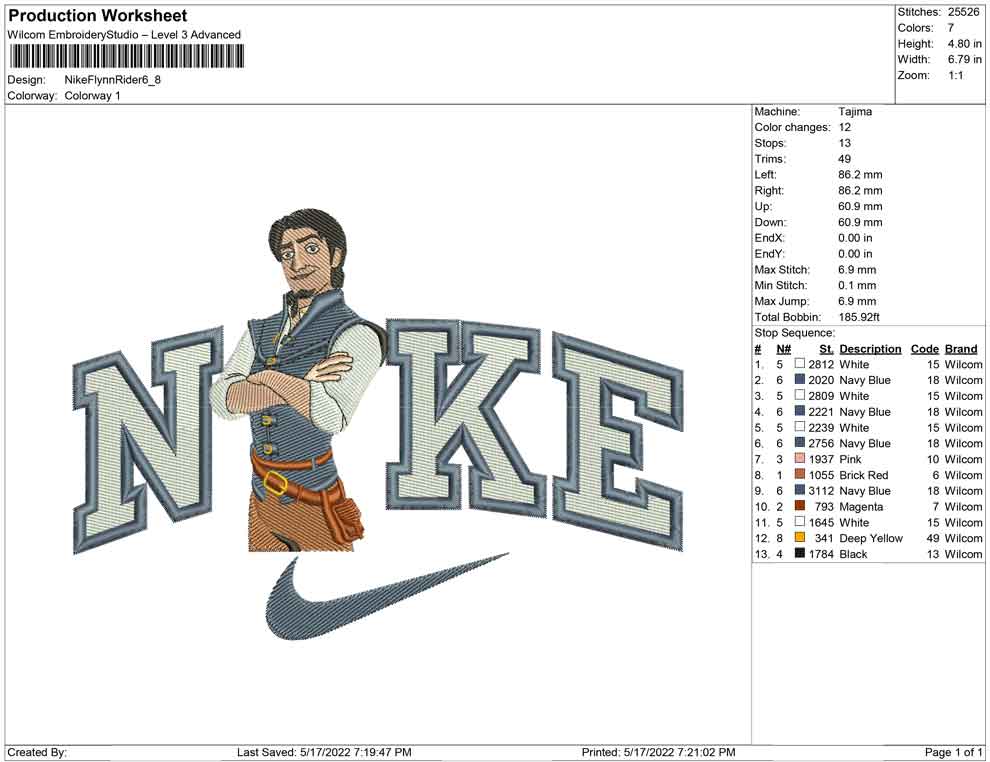Select the white swatch beside 2239
This screenshot has width=990, height=762.
(800, 427)
